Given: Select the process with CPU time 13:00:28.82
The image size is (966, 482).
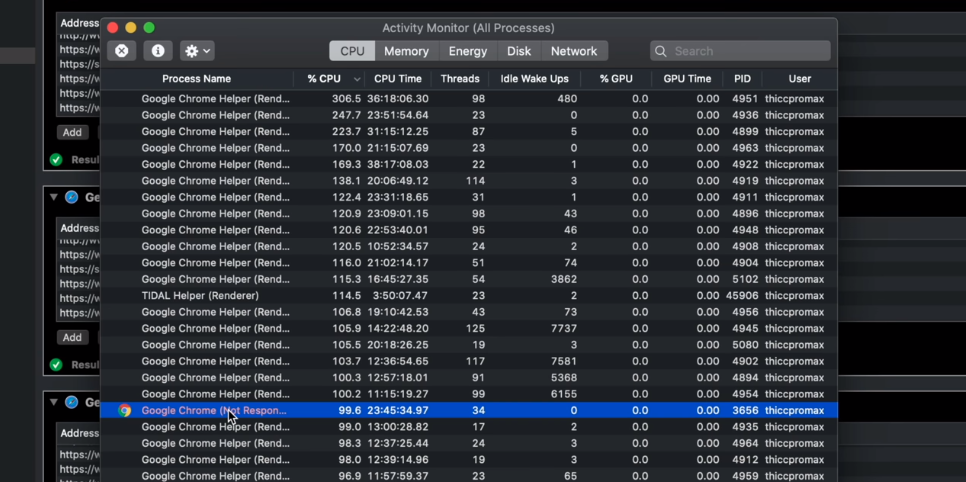Looking at the screenshot, I should click(x=469, y=427).
